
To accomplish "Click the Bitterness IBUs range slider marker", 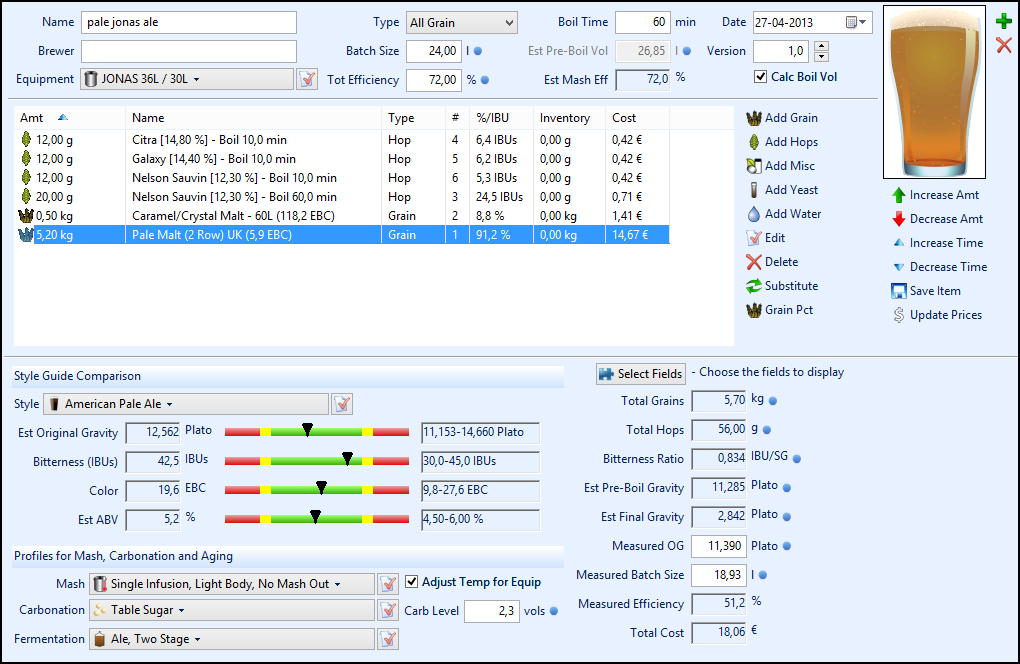I will click(x=347, y=459).
